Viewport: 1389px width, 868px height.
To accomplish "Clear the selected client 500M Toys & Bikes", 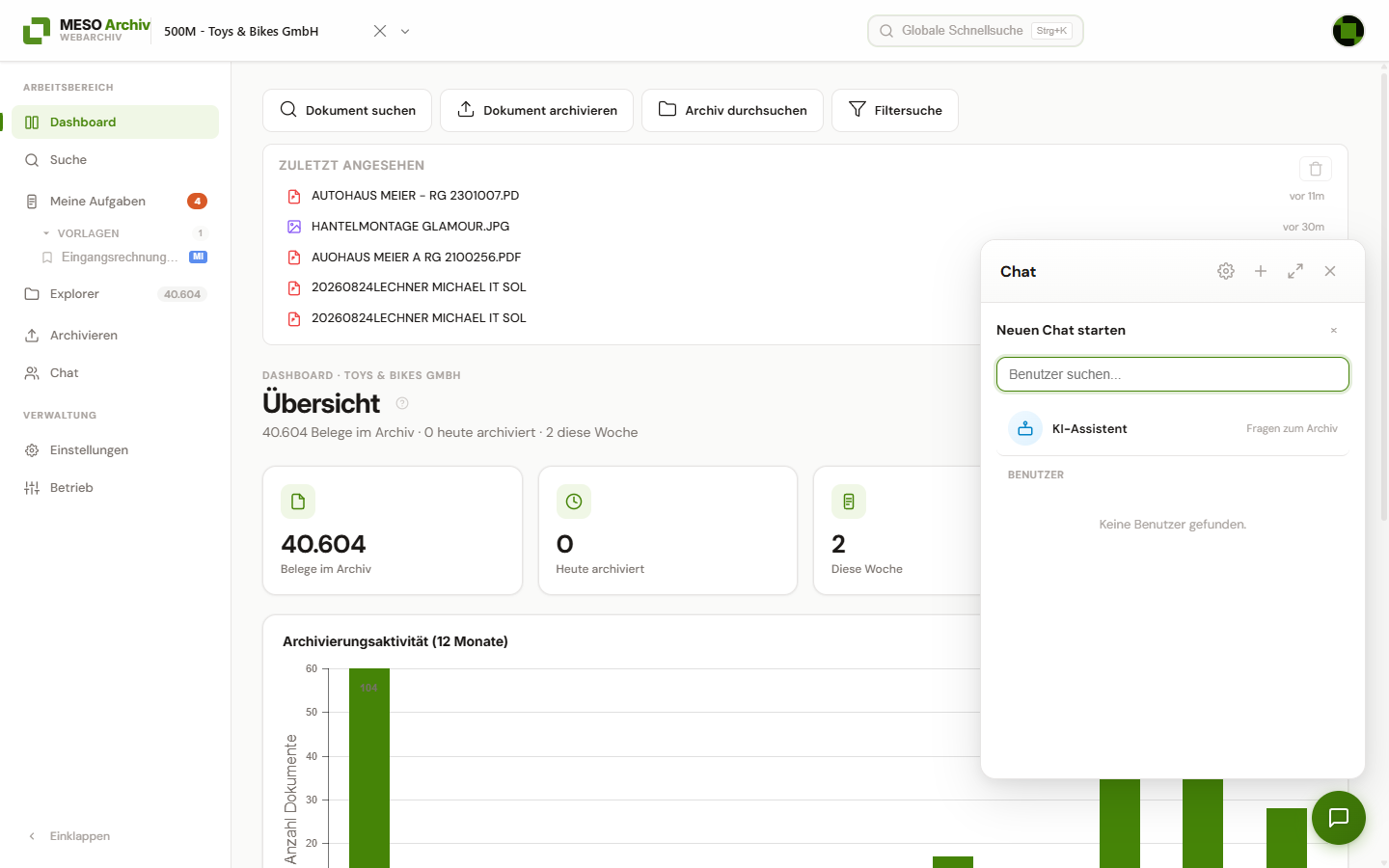I will (380, 31).
